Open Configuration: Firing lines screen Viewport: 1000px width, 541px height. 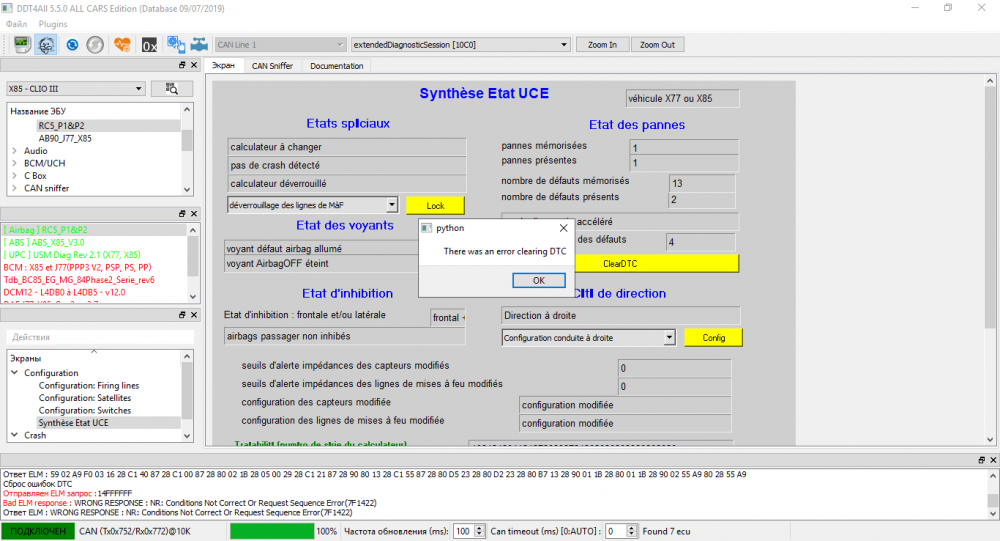pyautogui.click(x=89, y=385)
